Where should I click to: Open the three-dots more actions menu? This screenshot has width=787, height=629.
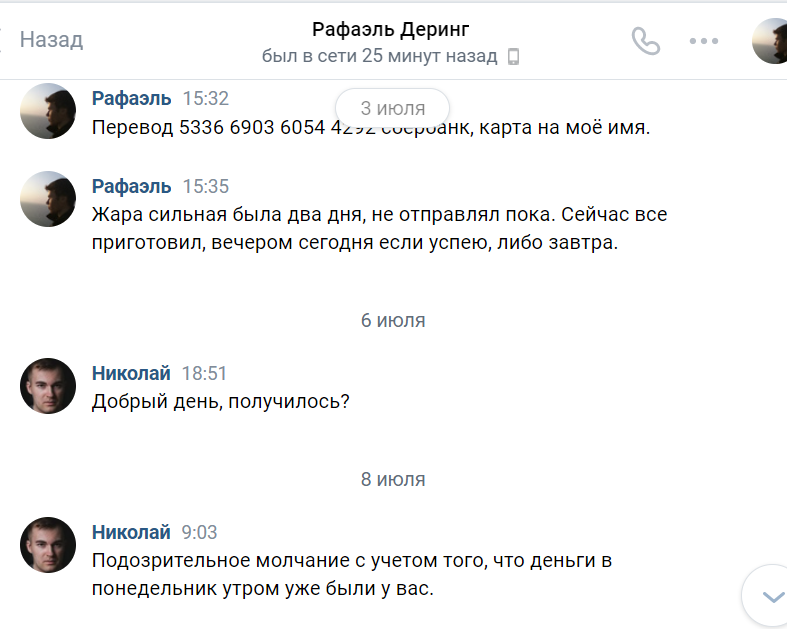click(704, 41)
